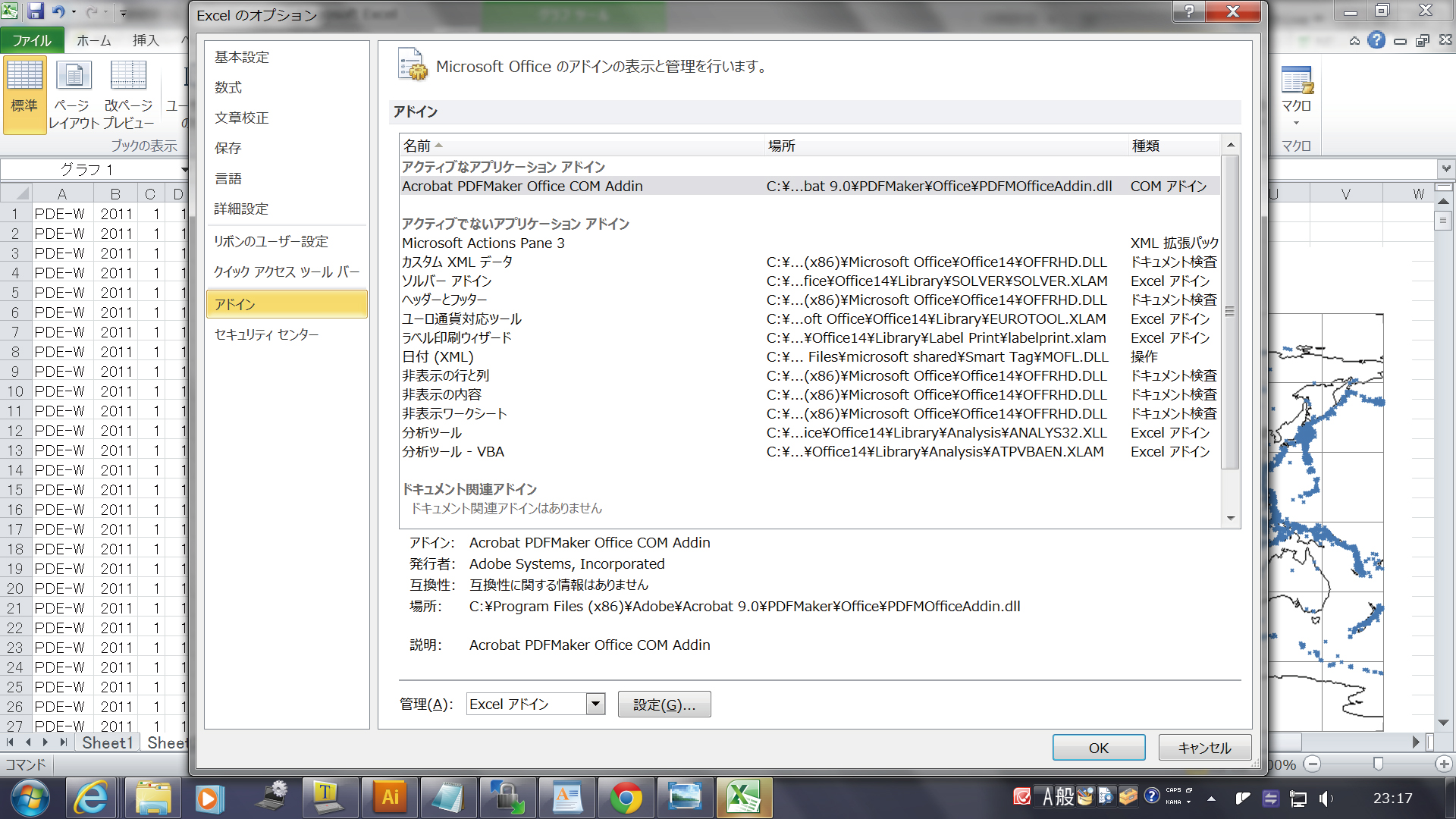Select the 基本設定 options category

(x=242, y=57)
